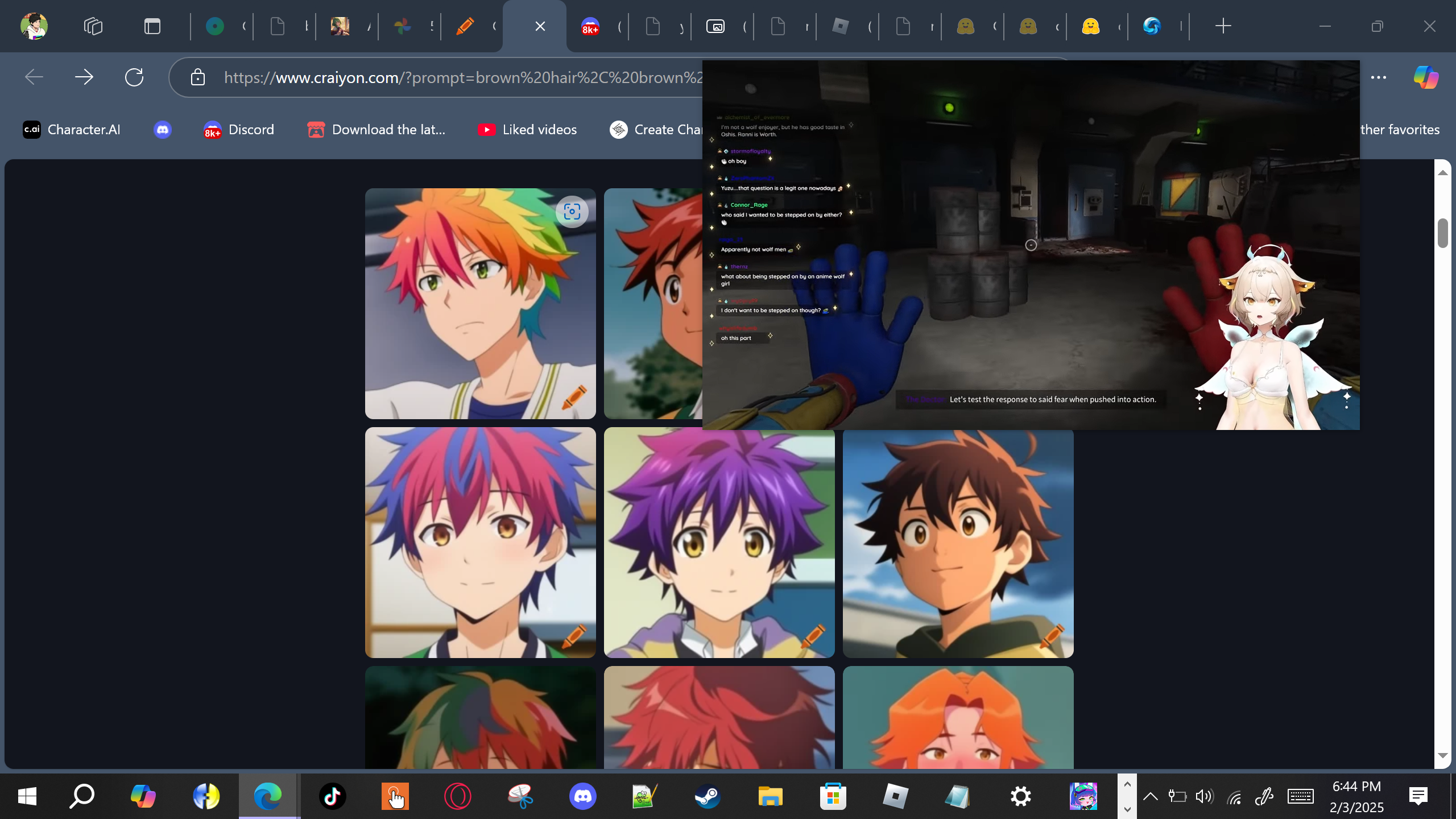Switch to the pinwheel icon tab

pos(403,26)
